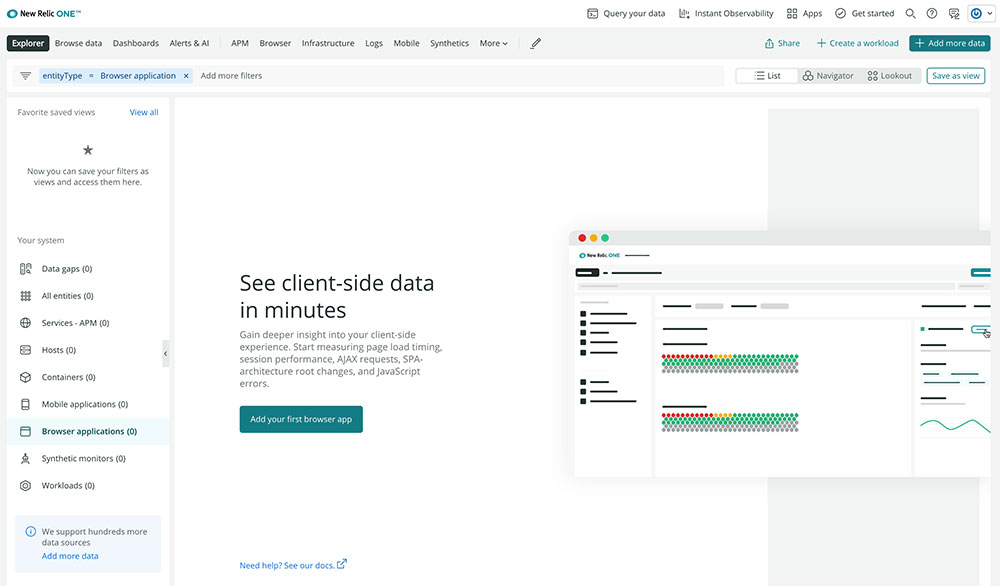This screenshot has height=586, width=1000.
Task: Open the Browser nav tab
Action: coord(275,43)
